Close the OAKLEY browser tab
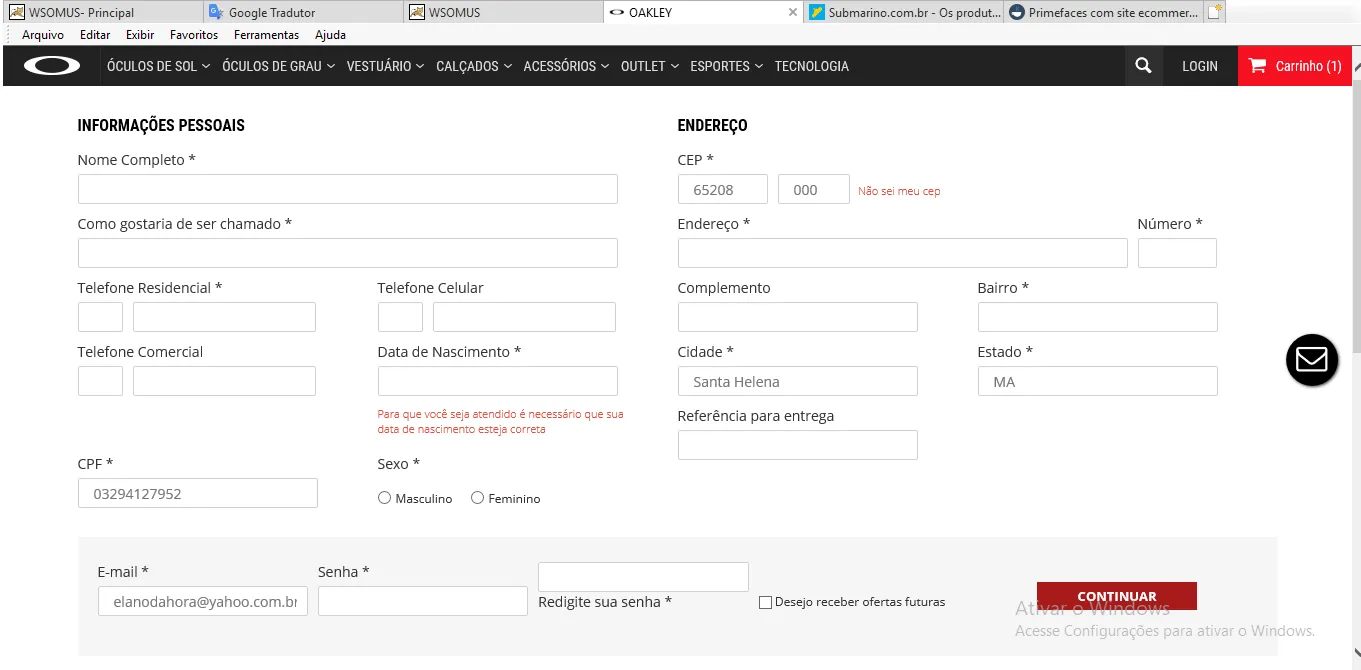 793,13
